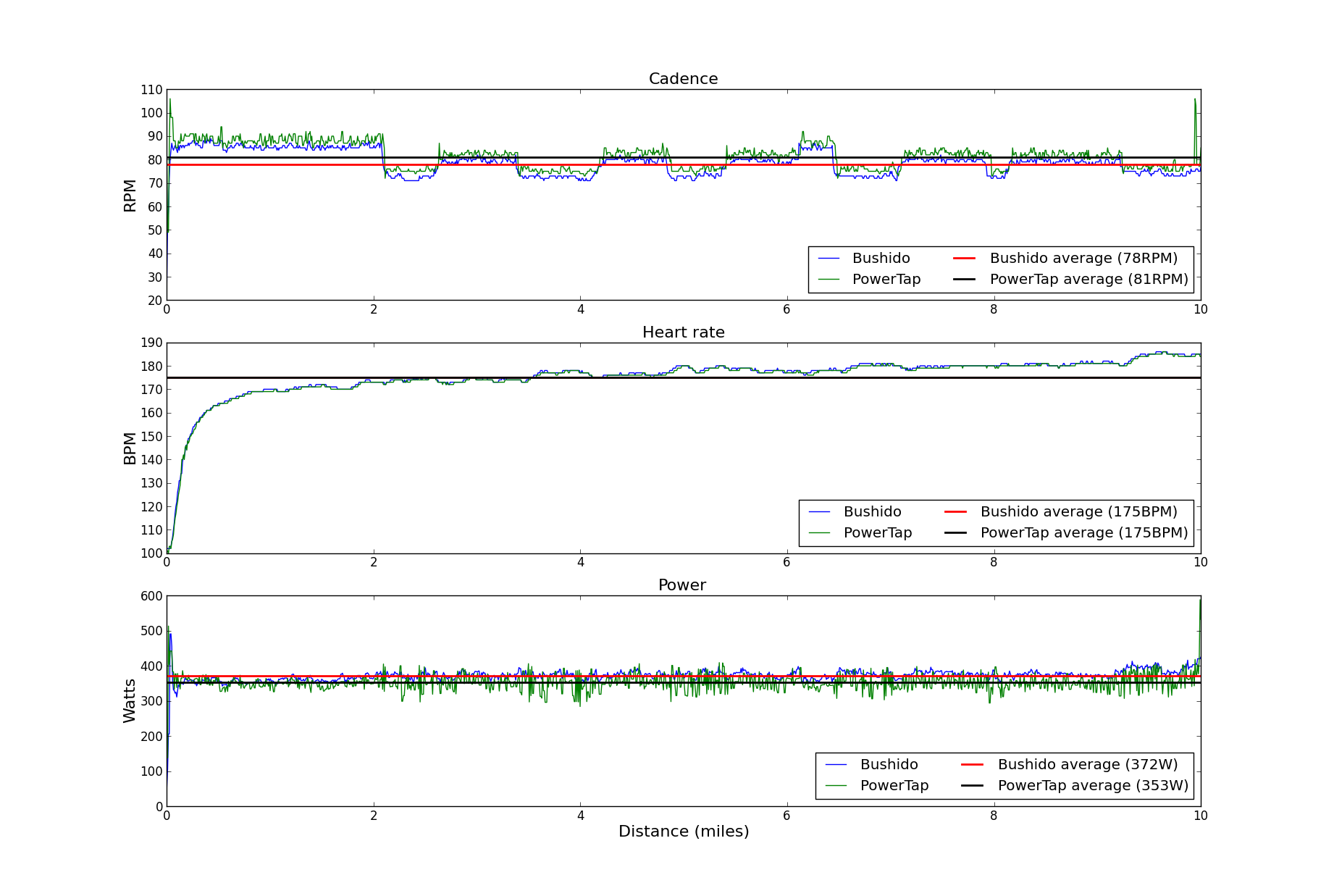Screen dimensions: 1334x896
Task: Select Bushido average (78RPM) legend entry
Action: [1083, 259]
